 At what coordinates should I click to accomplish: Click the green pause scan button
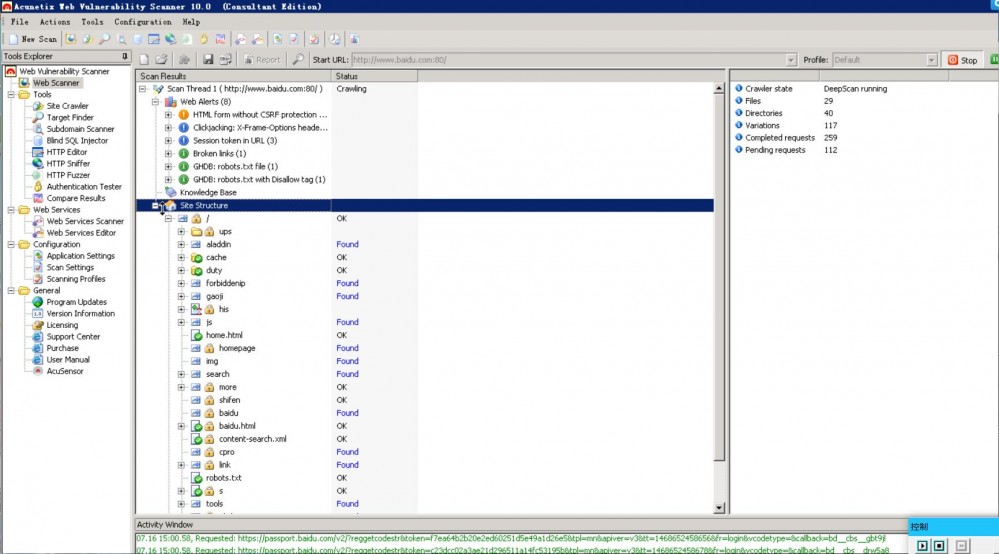pyautogui.click(x=994, y=60)
